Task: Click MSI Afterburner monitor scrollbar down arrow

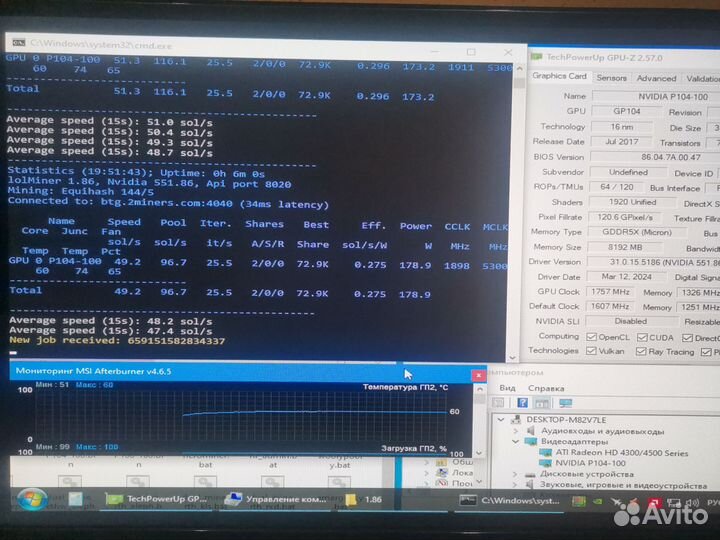Action: [479, 453]
